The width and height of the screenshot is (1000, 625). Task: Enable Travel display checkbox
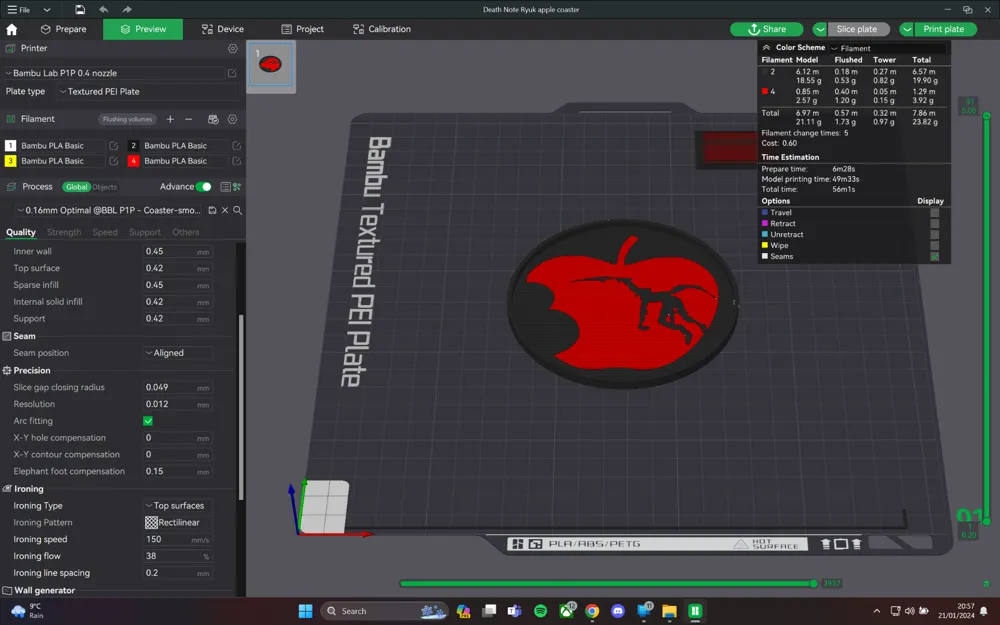[x=934, y=212]
